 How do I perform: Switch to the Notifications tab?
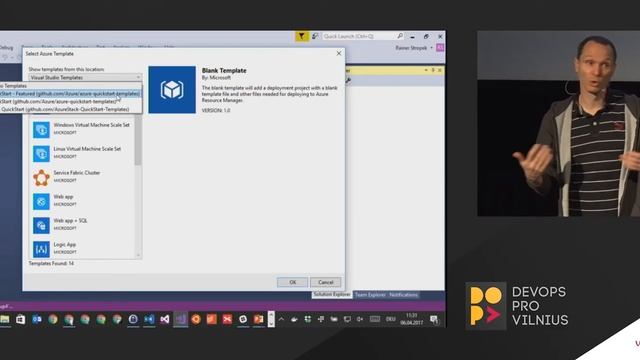(x=403, y=294)
